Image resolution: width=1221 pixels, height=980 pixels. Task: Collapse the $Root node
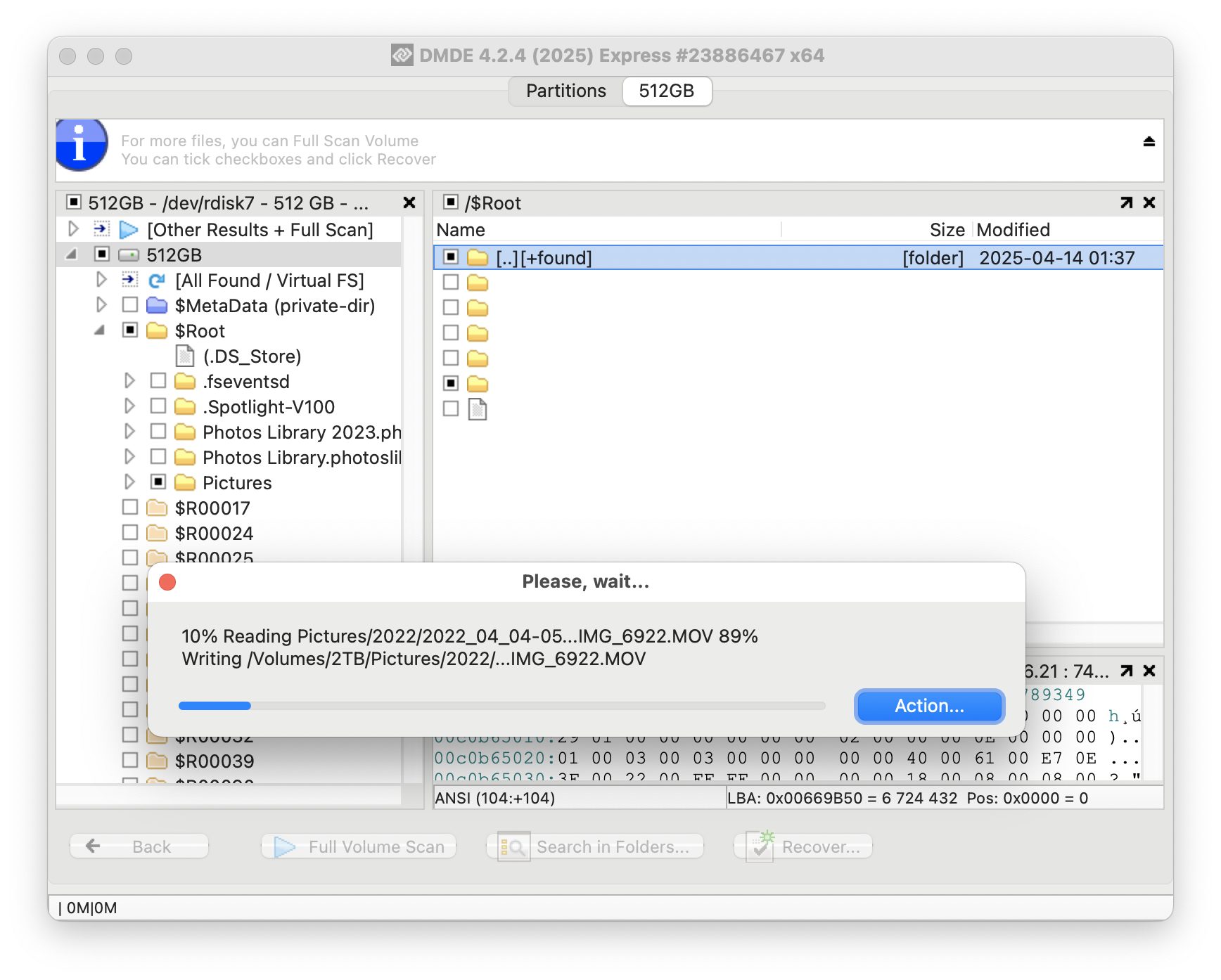point(100,330)
